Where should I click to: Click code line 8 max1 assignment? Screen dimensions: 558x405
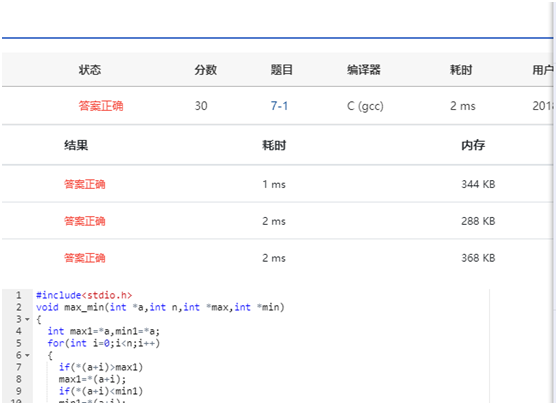pos(92,379)
